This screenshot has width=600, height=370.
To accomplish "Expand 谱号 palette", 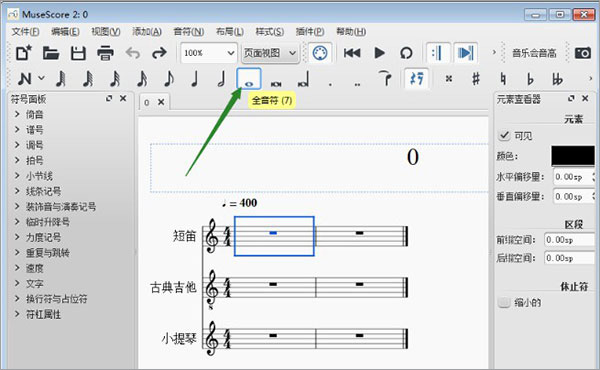I will [x=17, y=129].
